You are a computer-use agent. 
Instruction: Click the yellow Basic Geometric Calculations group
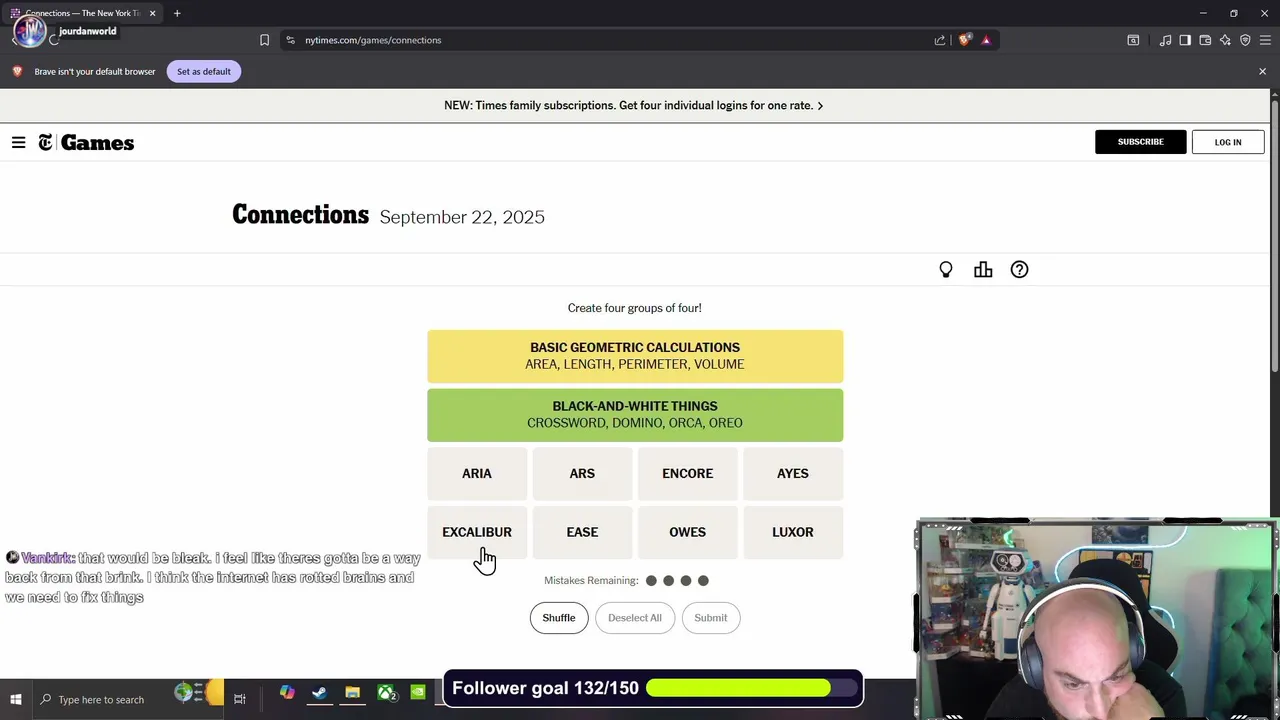(x=635, y=356)
